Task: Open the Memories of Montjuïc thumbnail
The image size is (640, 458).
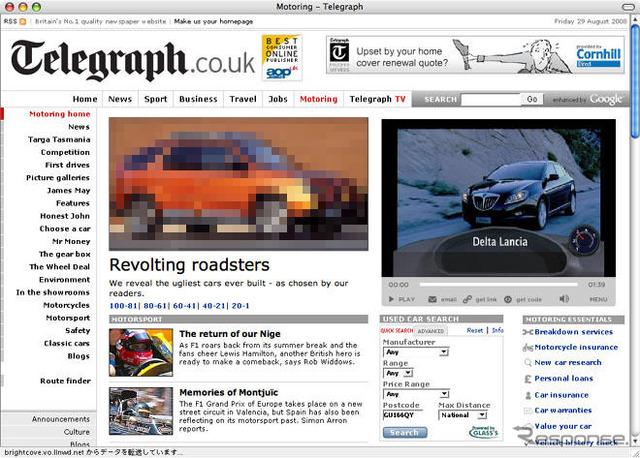Action: pyautogui.click(x=141, y=411)
